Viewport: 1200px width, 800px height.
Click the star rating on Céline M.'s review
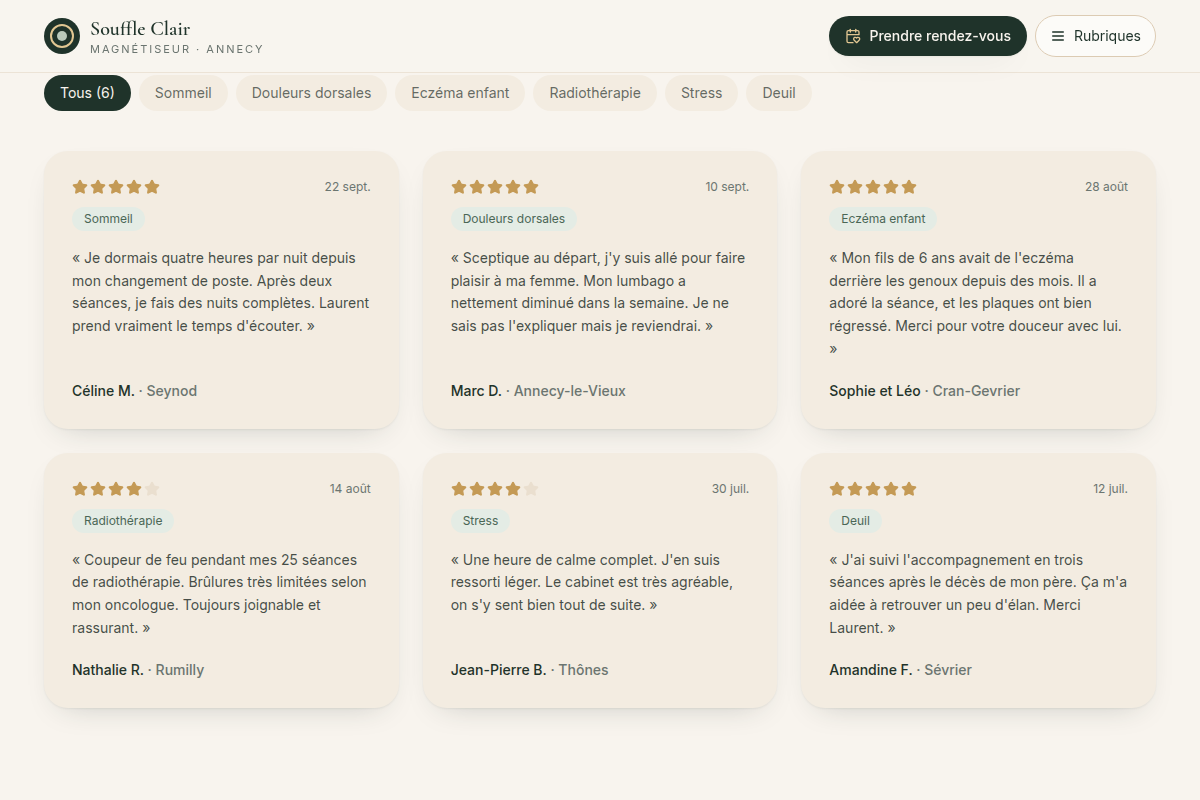116,187
